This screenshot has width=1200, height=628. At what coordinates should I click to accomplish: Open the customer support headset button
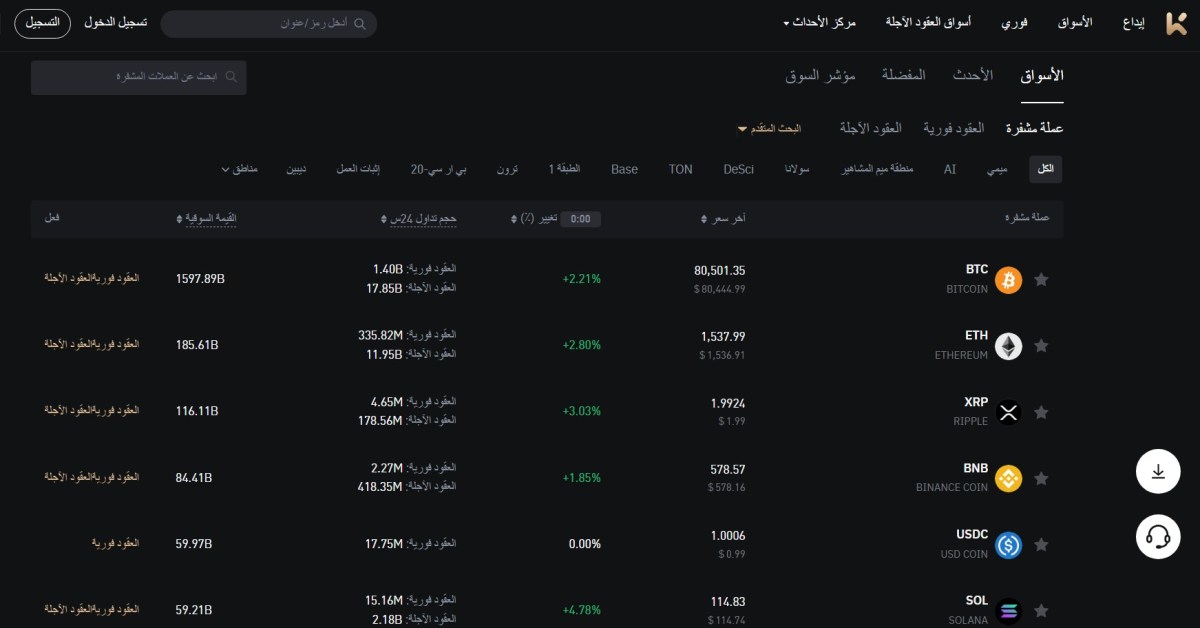point(1158,537)
